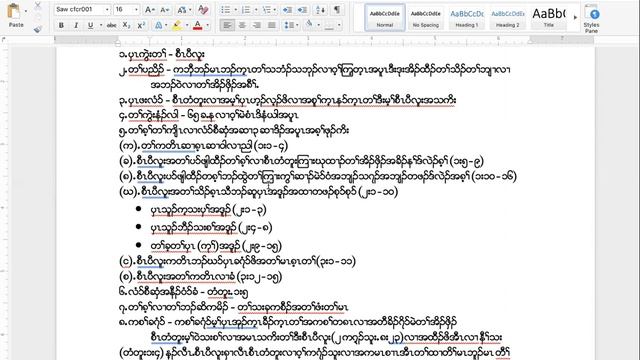Click the Paste clipboard icon
The height and width of the screenshot is (360, 640).
coord(14,11)
